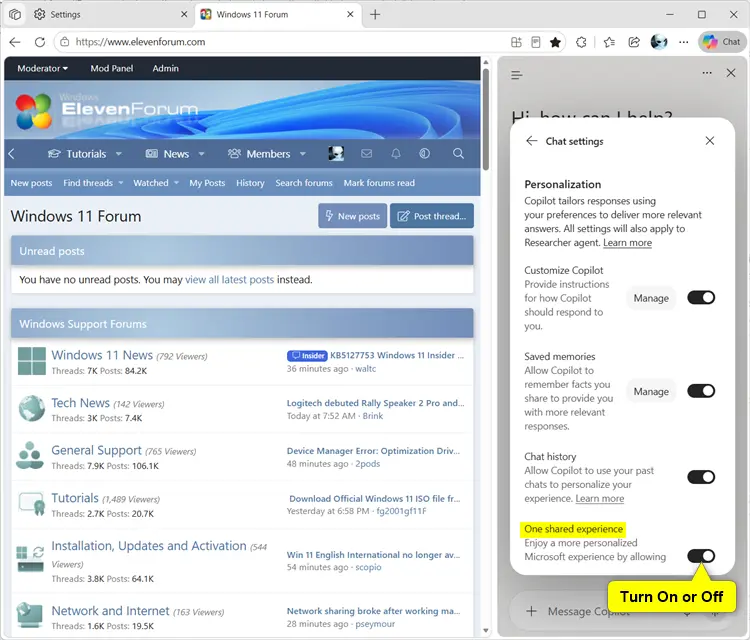Click Mark forums read
The width and height of the screenshot is (750, 640).
379,183
